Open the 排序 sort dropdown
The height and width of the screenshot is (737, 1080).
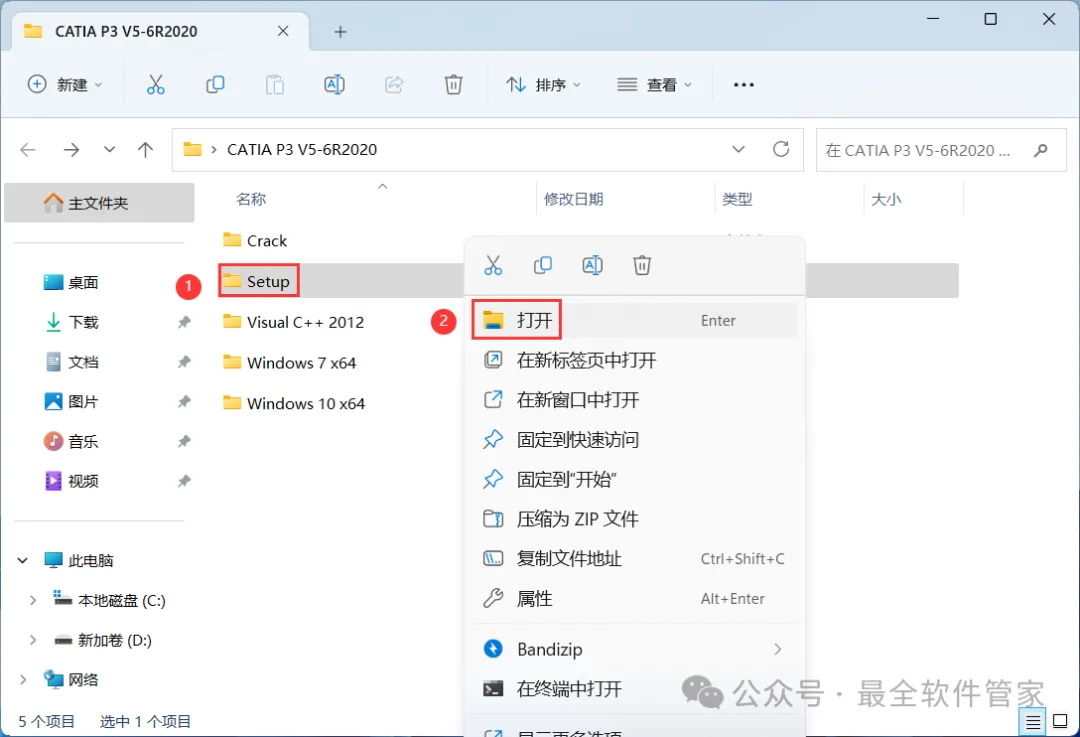543,85
